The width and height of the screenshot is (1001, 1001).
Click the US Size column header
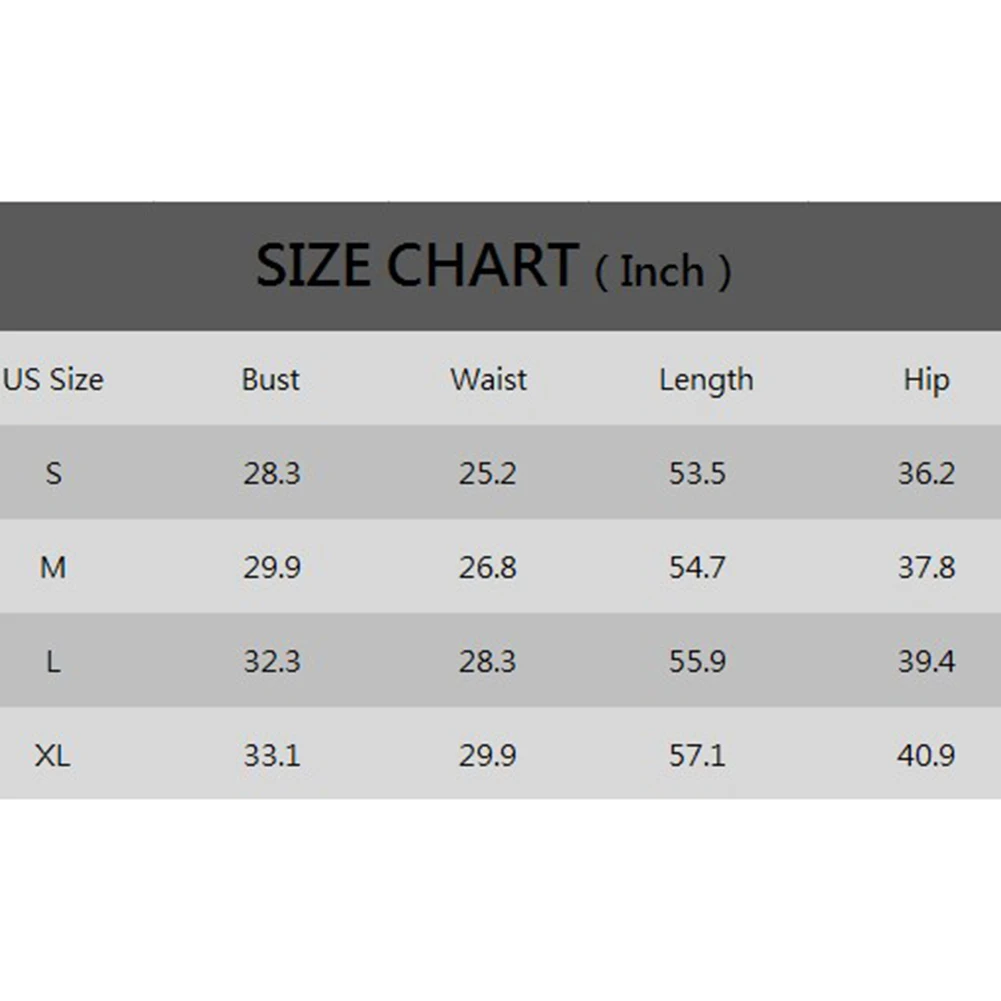click(53, 379)
